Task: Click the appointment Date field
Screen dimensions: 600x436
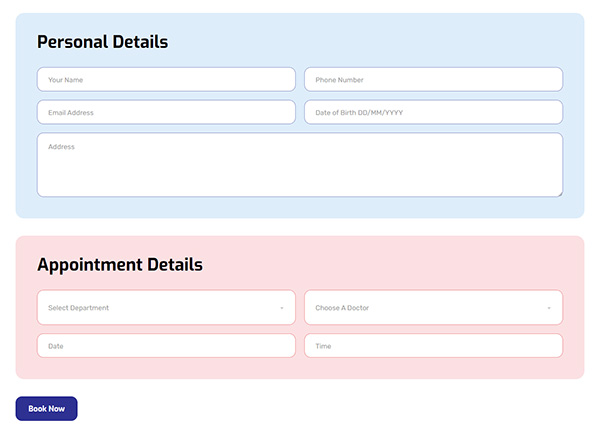Action: (166, 346)
